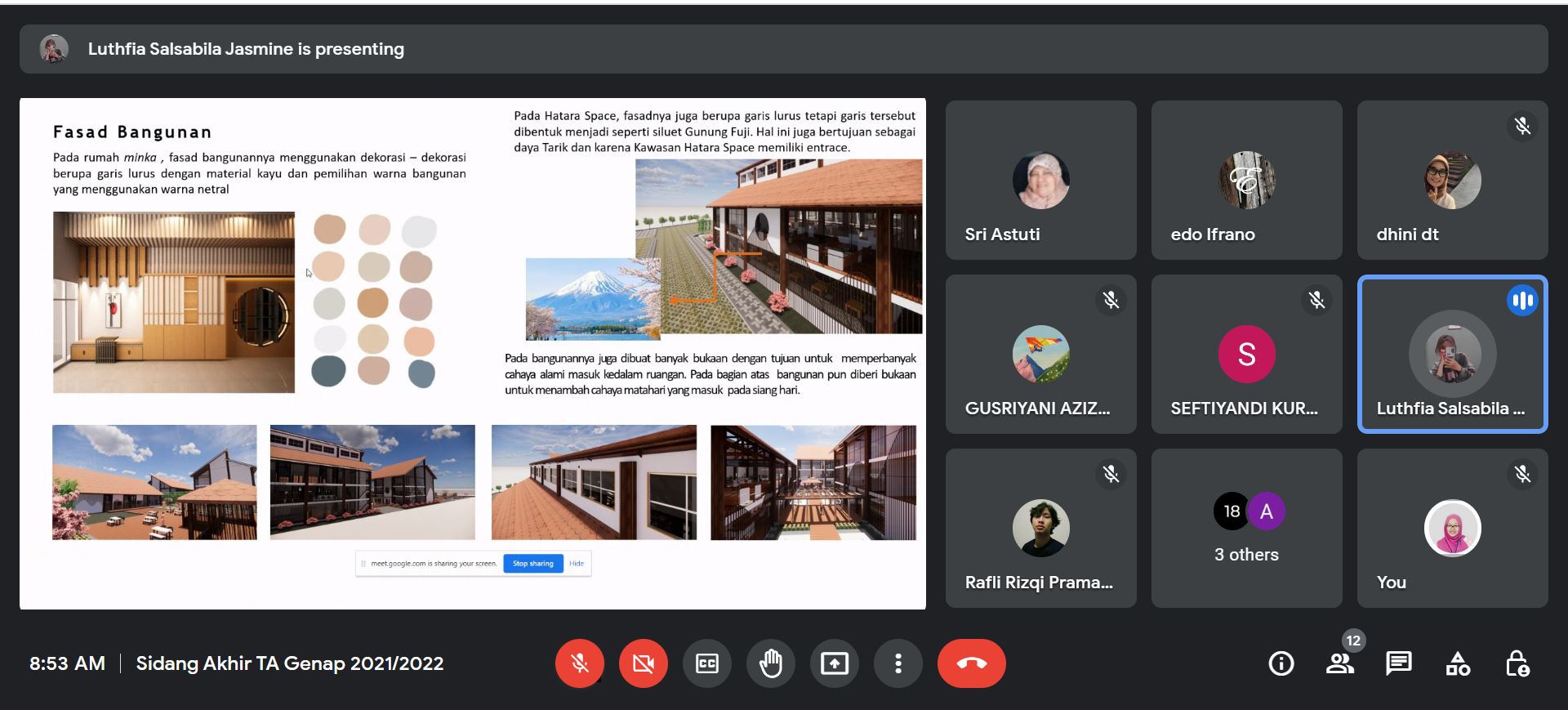Image resolution: width=1568 pixels, height=710 pixels.
Task: Turn on the camera
Action: click(644, 663)
